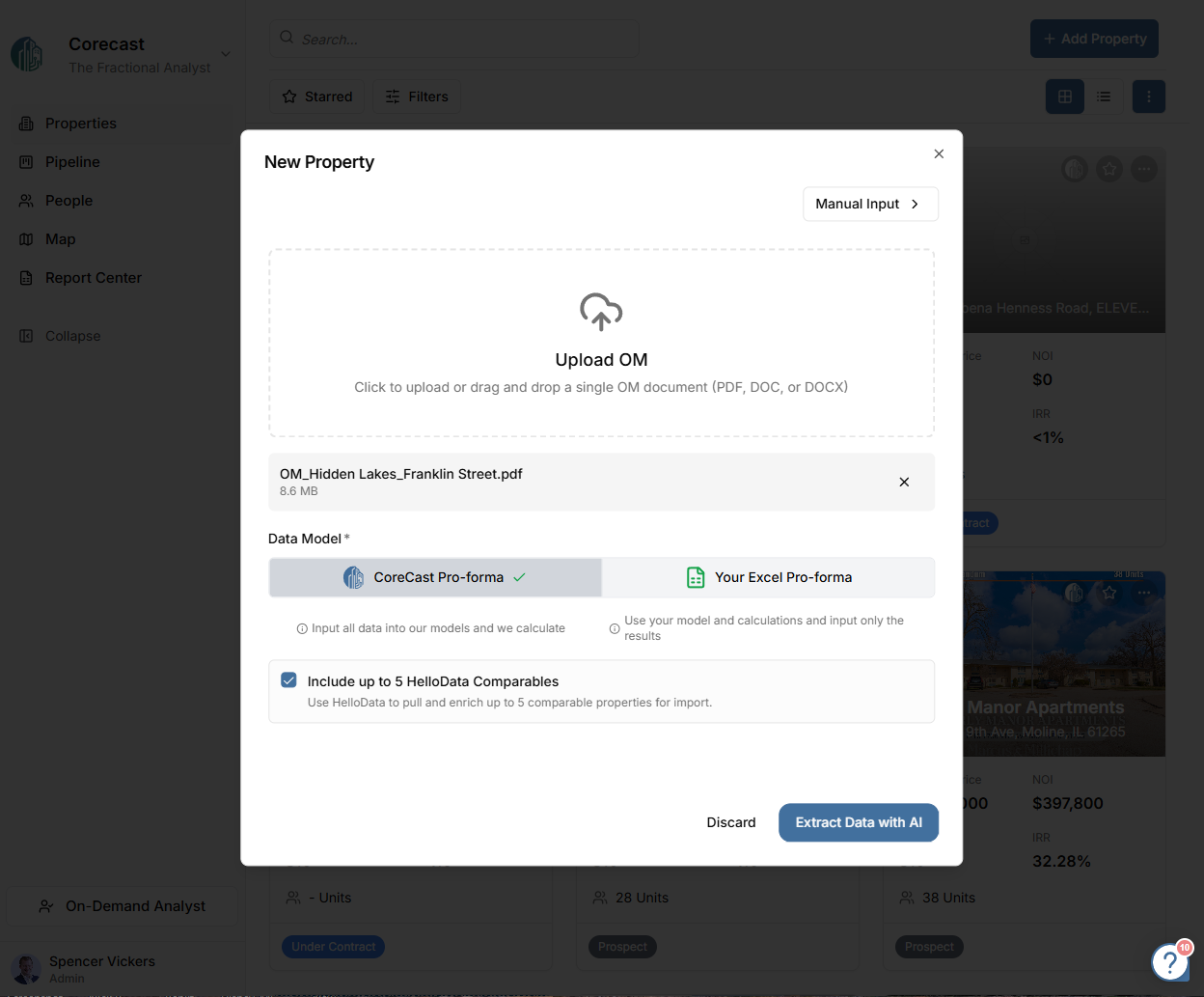Image resolution: width=1204 pixels, height=997 pixels.
Task: Open the toolbar three-dot options menu
Action: (1148, 97)
